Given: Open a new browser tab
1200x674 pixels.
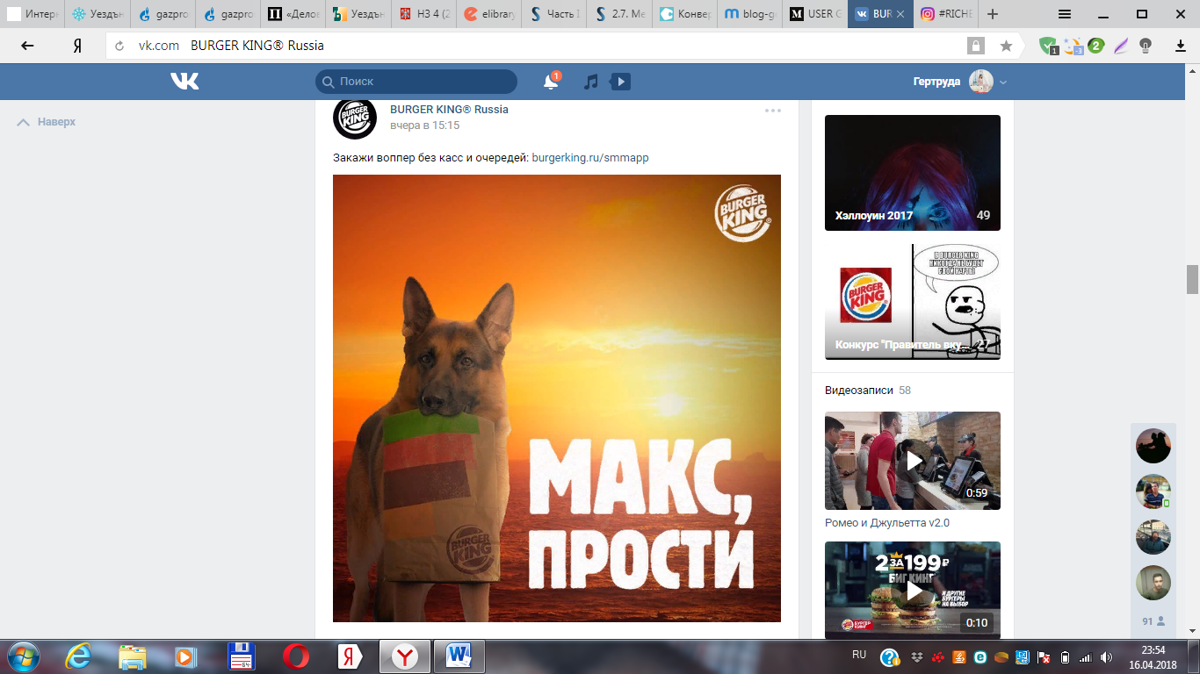Looking at the screenshot, I should (992, 15).
